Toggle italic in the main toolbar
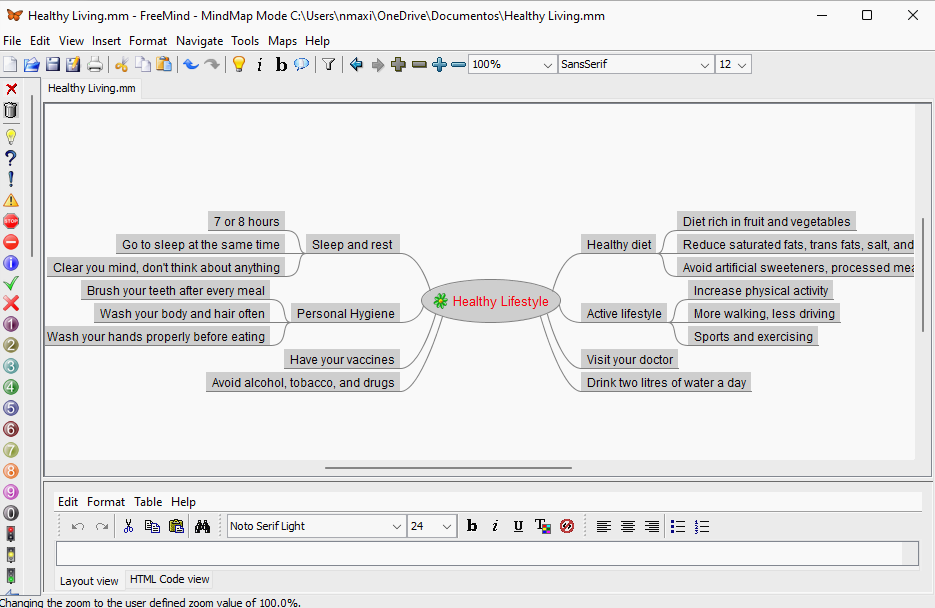This screenshot has height=608, width=935. pyautogui.click(x=260, y=65)
